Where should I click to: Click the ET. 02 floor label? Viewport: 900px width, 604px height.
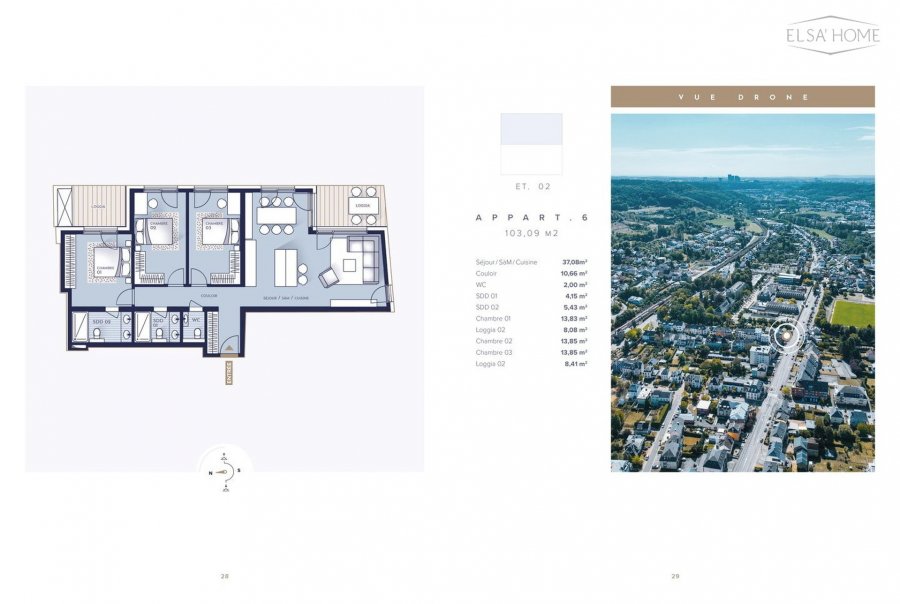point(531,186)
